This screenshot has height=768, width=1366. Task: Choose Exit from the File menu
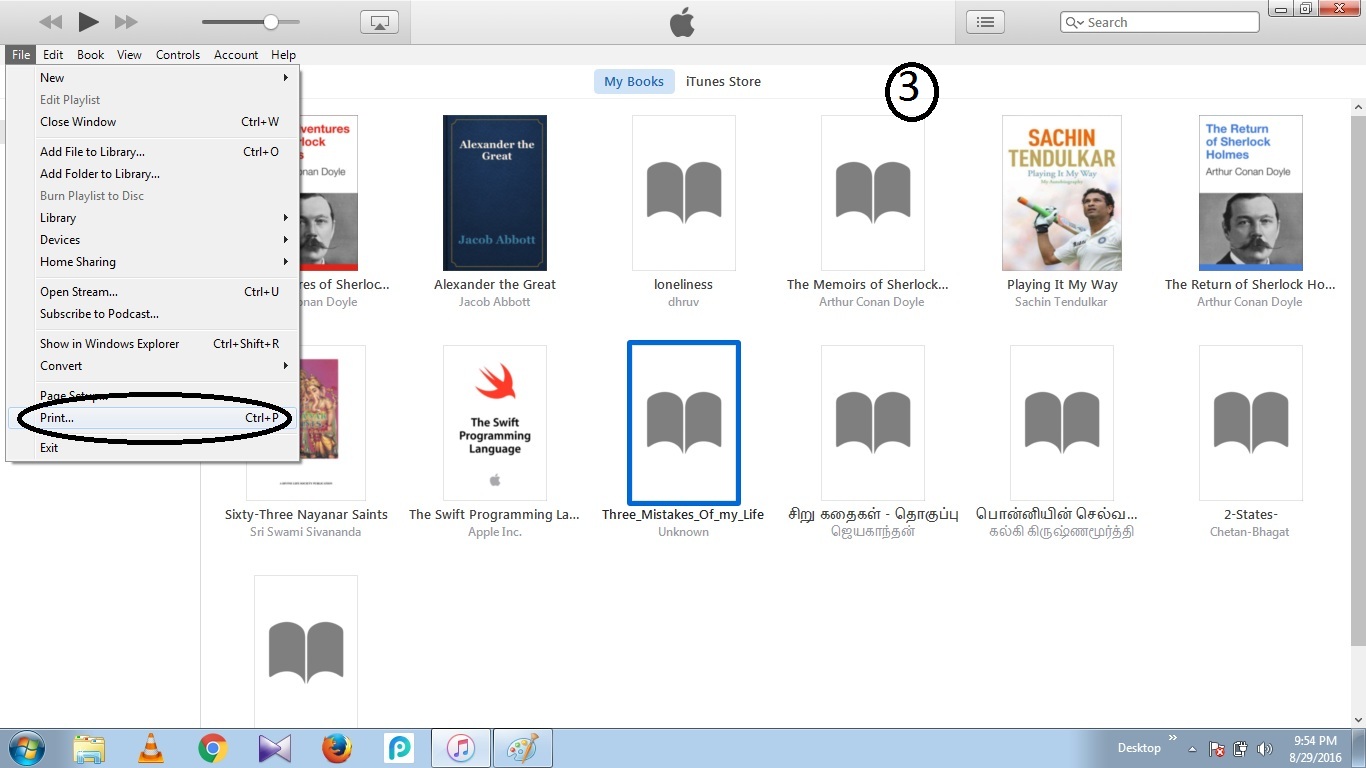click(152, 448)
